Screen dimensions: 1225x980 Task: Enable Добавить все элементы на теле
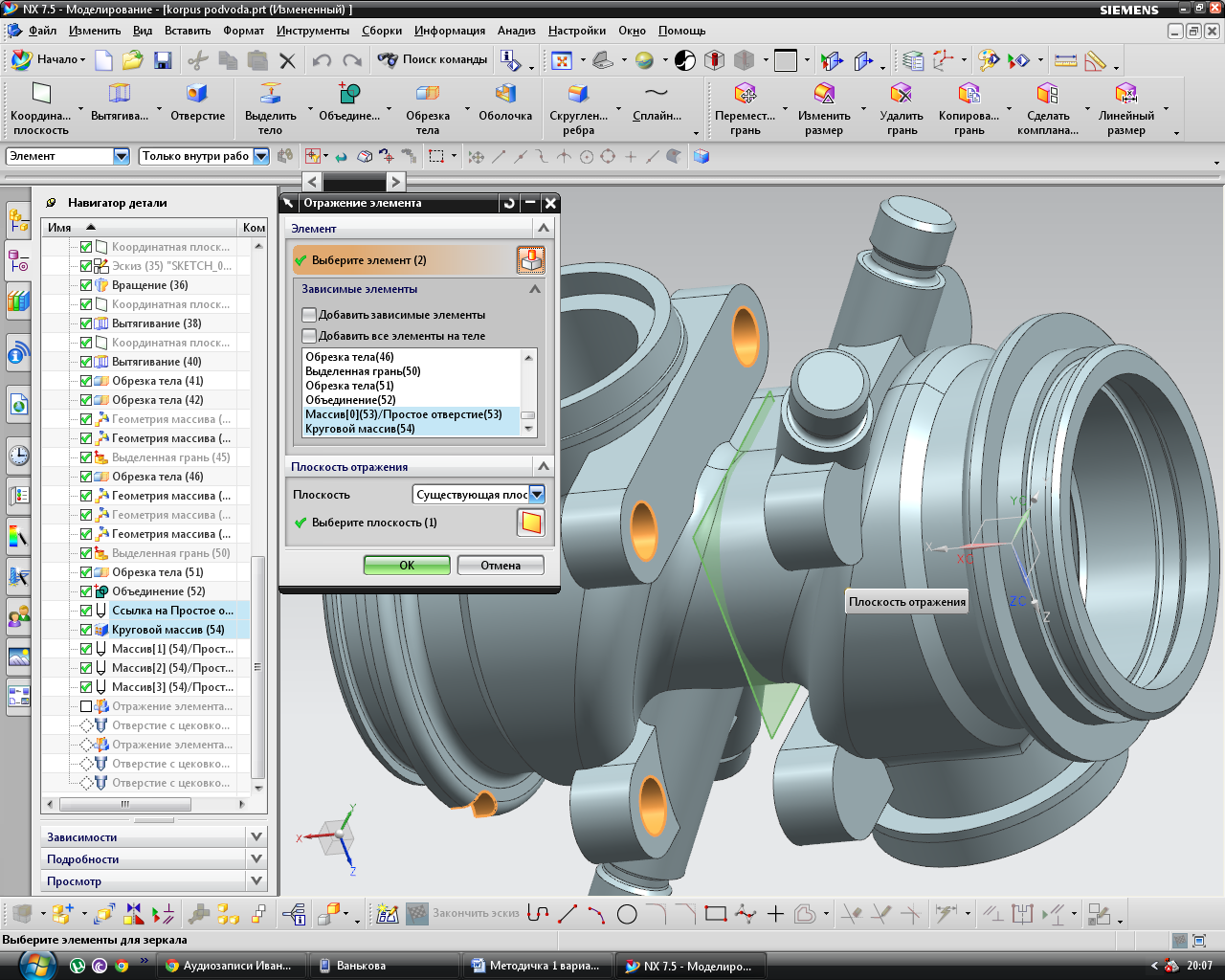309,336
